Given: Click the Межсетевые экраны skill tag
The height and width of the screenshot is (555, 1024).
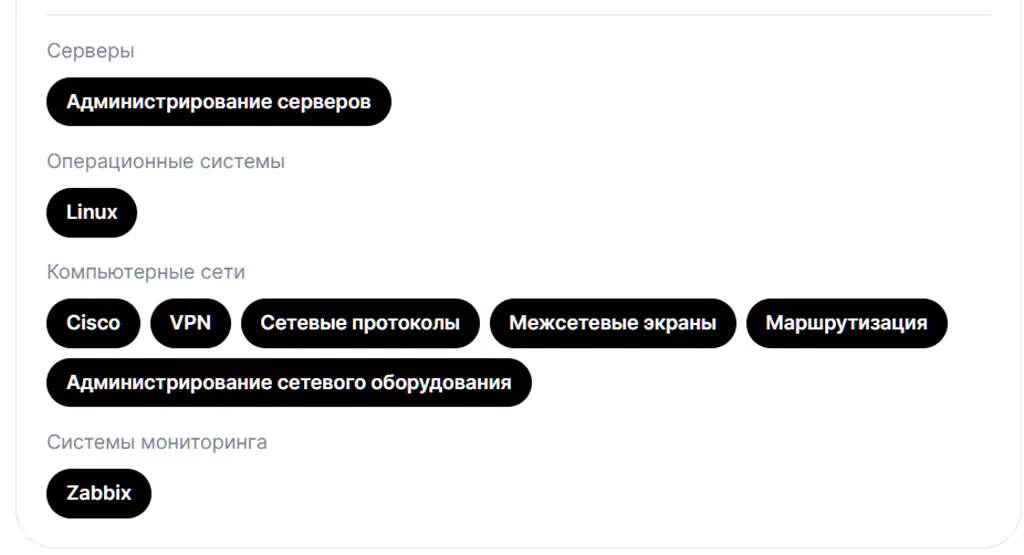Looking at the screenshot, I should 612,323.
